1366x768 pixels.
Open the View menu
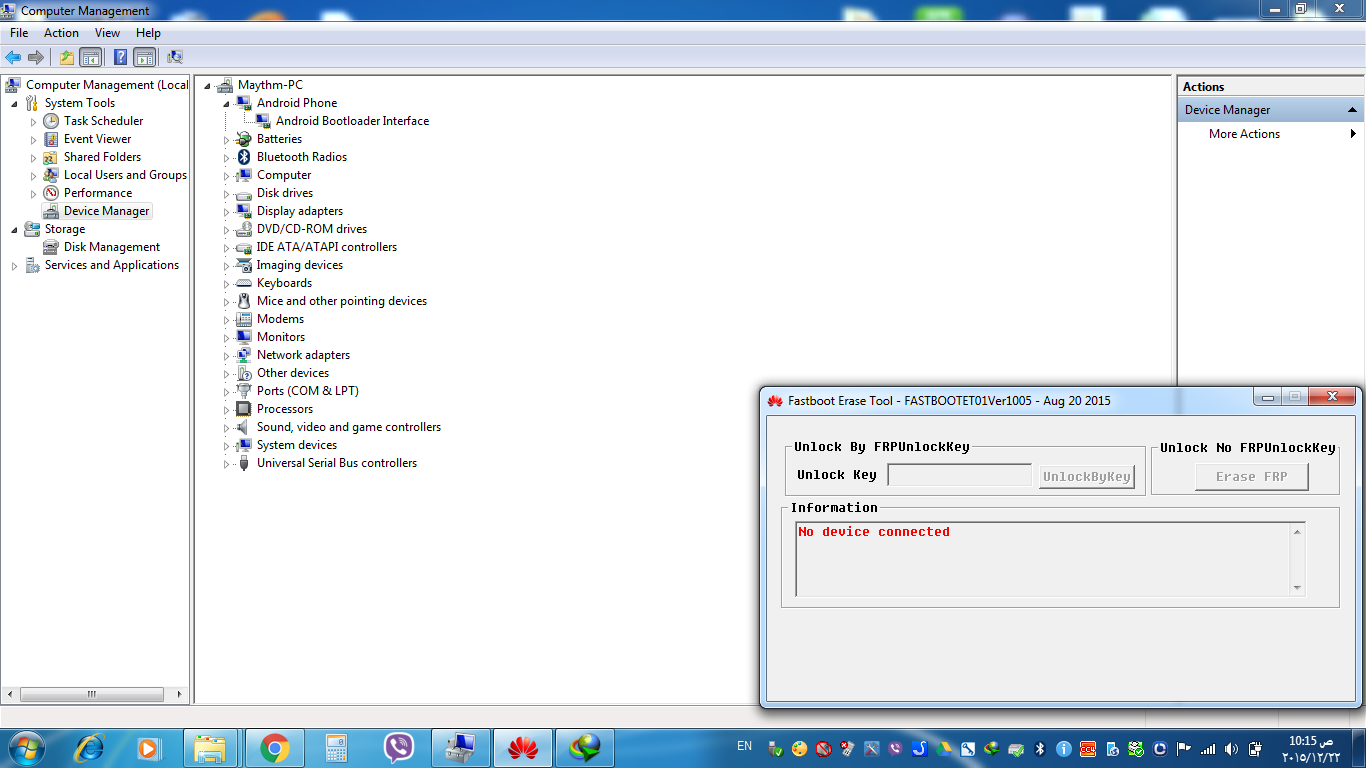tap(107, 33)
